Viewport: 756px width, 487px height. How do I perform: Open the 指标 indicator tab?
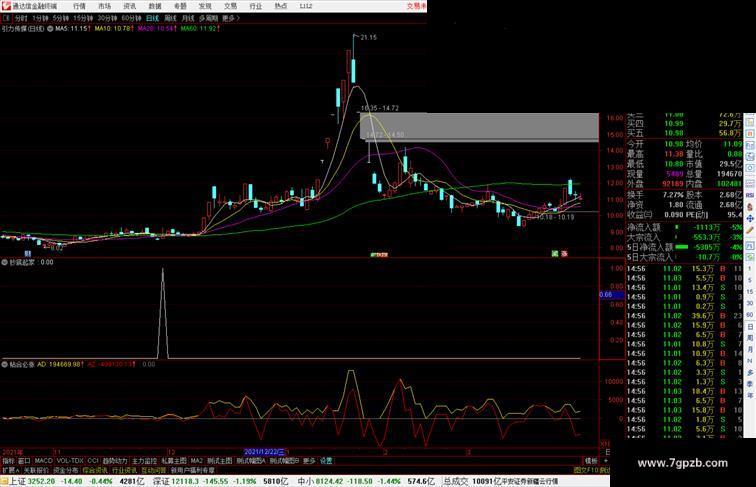tap(8, 461)
